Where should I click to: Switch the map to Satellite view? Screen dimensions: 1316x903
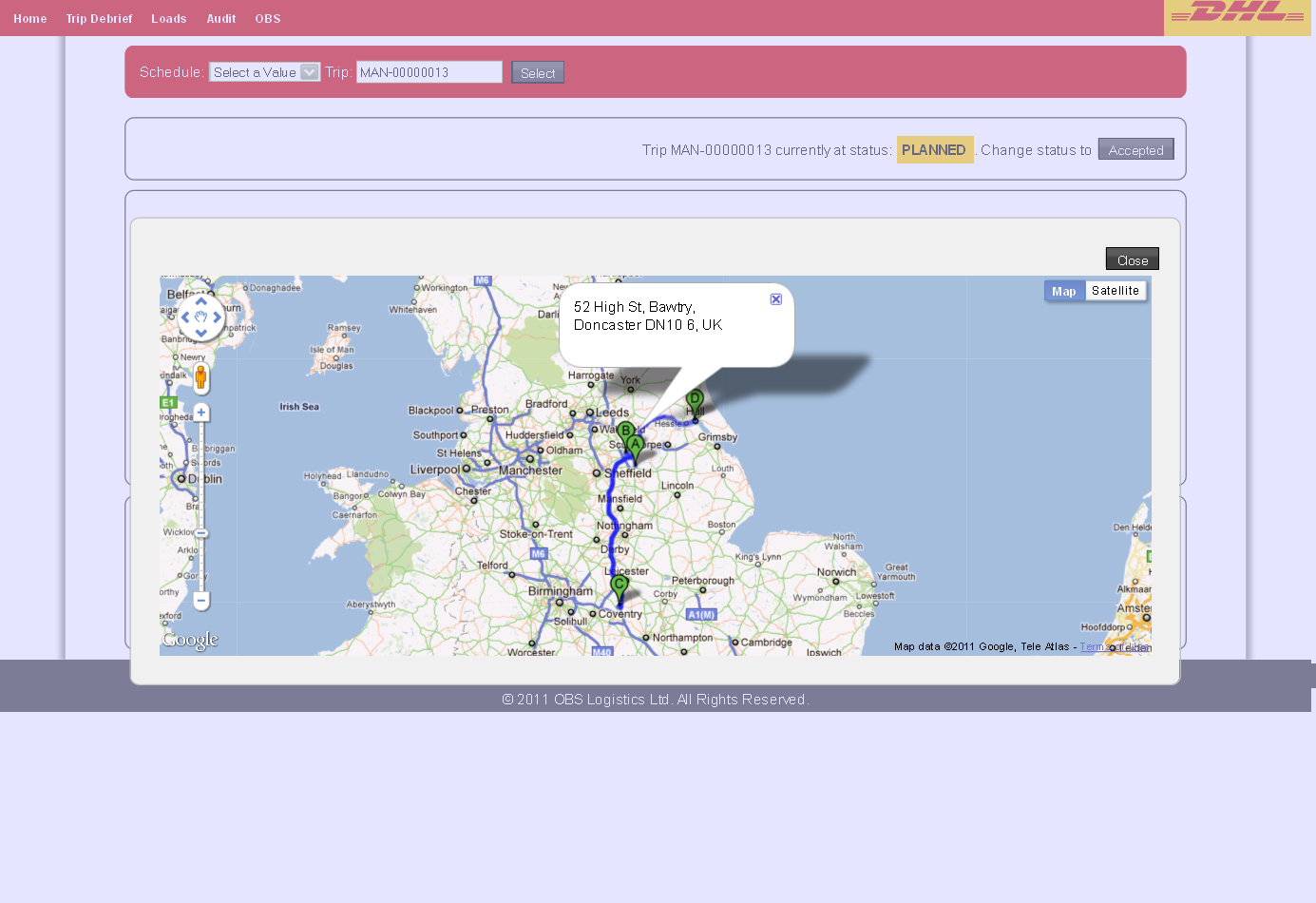point(1116,291)
